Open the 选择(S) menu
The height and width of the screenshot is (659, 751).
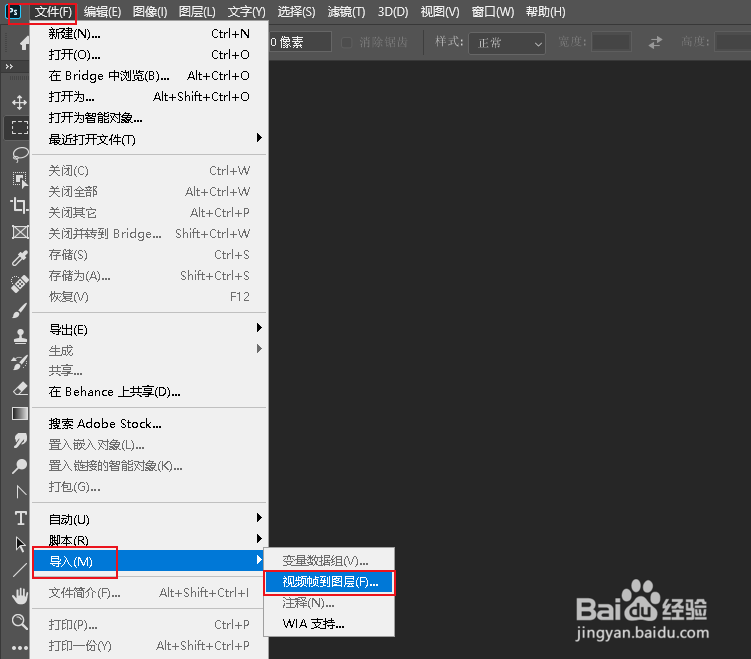tap(296, 11)
